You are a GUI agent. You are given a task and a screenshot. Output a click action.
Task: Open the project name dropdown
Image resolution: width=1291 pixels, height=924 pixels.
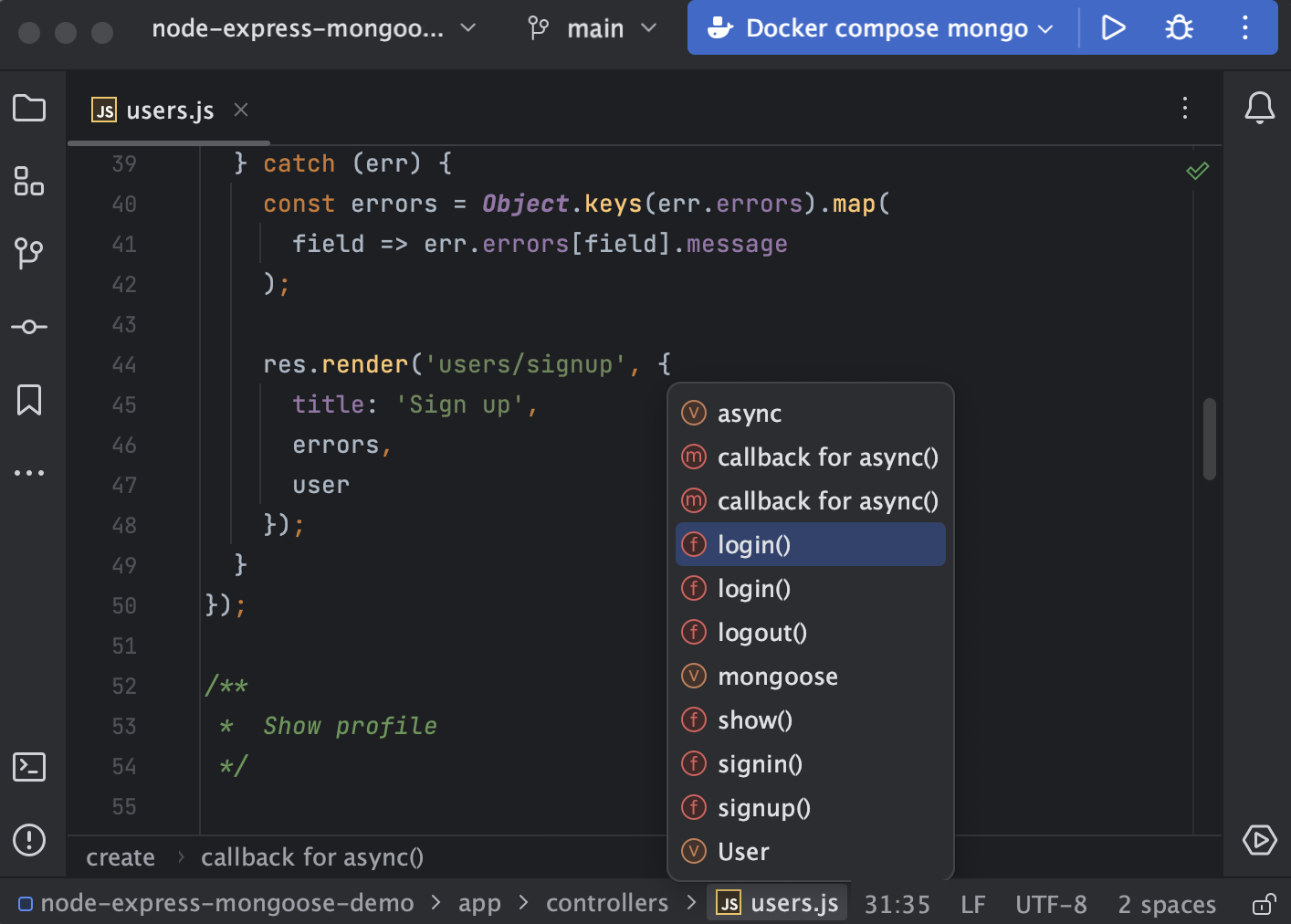coord(313,28)
